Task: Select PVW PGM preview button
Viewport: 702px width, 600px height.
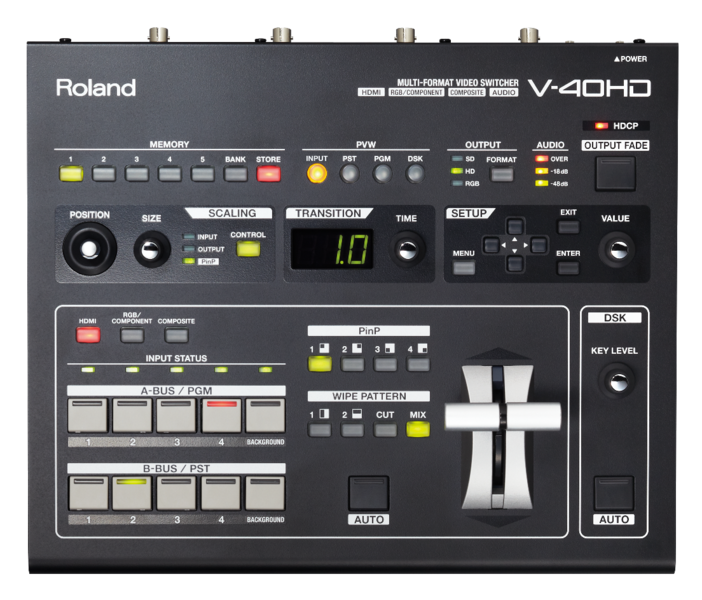Action: [x=382, y=173]
